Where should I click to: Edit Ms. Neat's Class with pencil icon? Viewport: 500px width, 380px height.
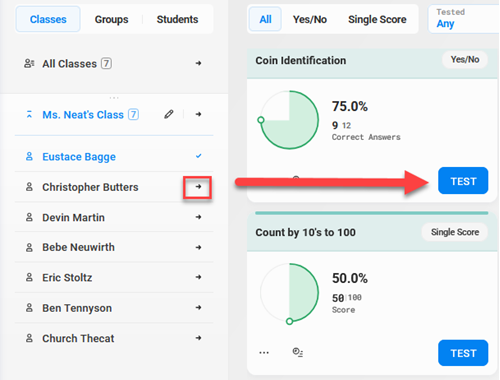169,114
